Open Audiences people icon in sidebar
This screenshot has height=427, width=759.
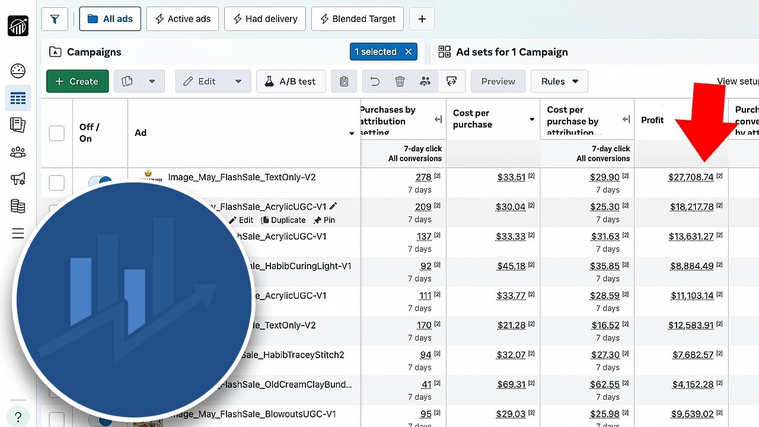17,152
